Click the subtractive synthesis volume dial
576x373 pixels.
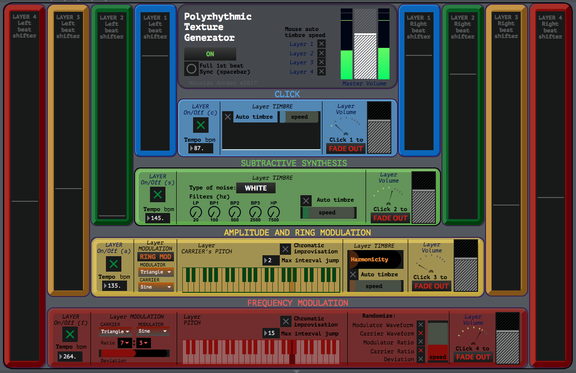[x=388, y=195]
